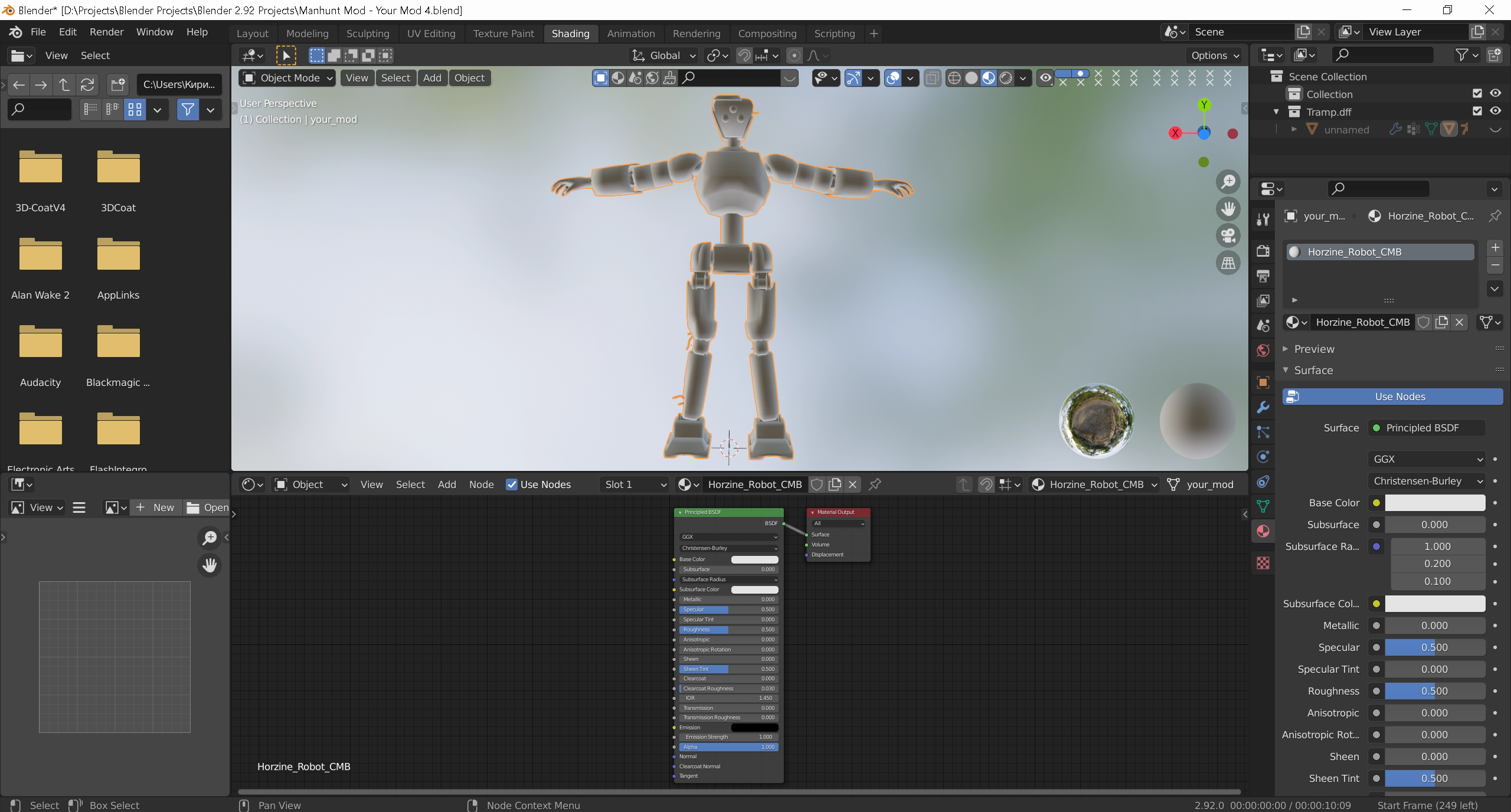Click the Base Color swatch in properties

click(1434, 503)
